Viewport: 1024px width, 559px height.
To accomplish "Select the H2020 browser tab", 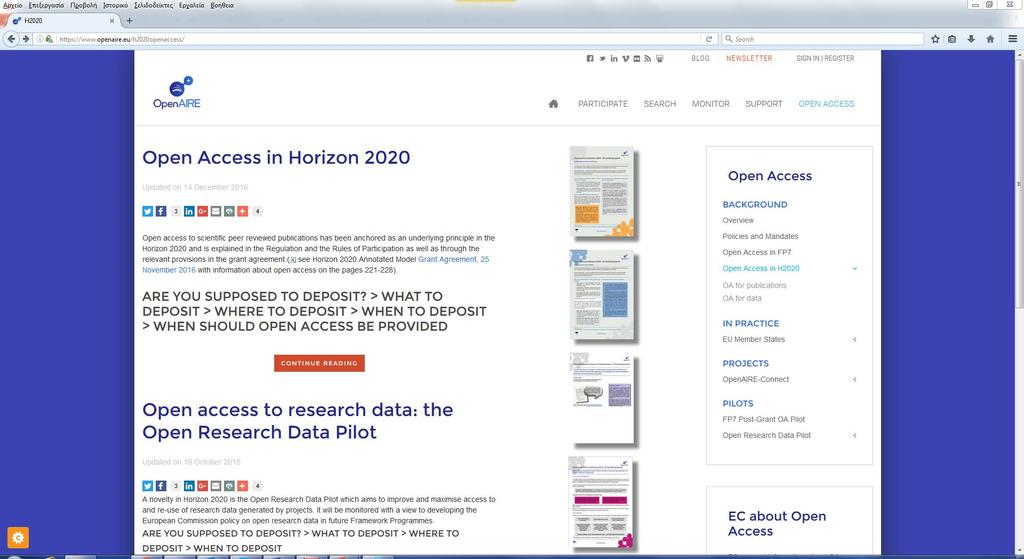I will (x=62, y=21).
